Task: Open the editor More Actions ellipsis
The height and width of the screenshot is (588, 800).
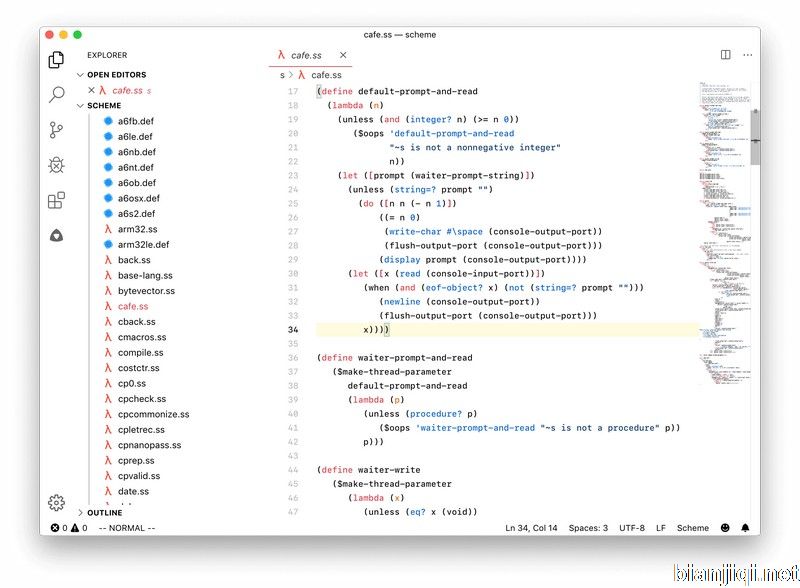Action: 747,55
